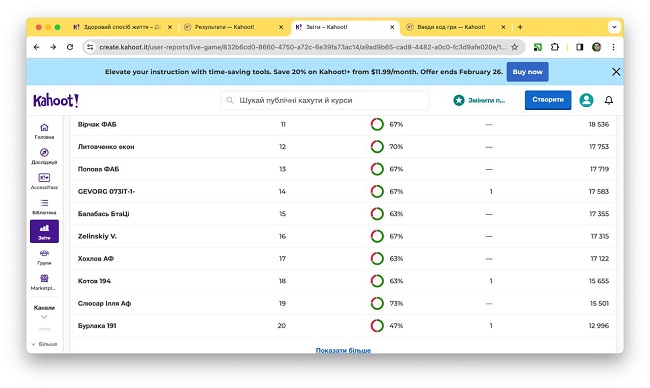Open the Extensions puzzle icon
Screen dimensions: 650x388
[x=555, y=47]
